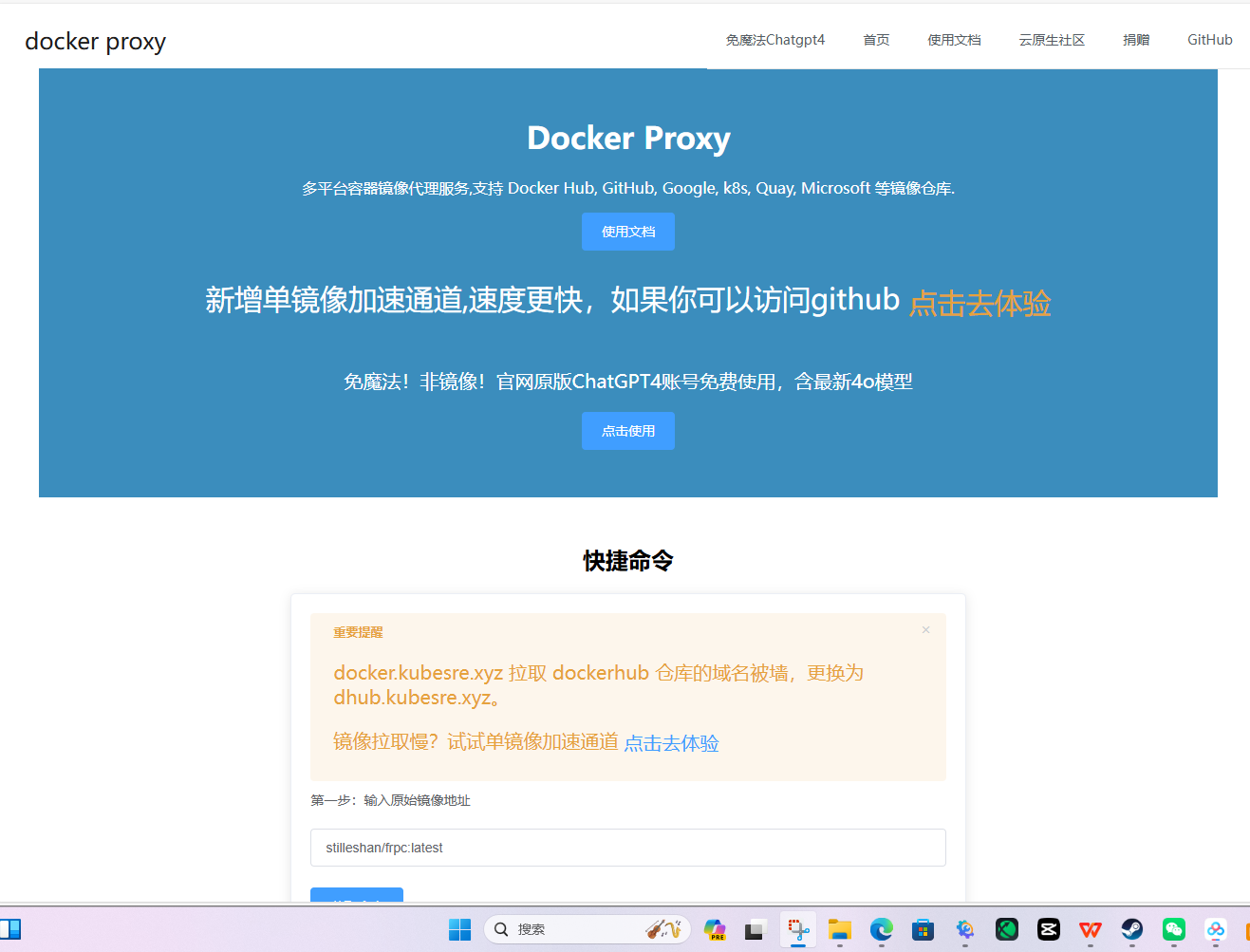1250x952 pixels.
Task: Click the Docker Proxy banner heading
Action: tap(628, 139)
